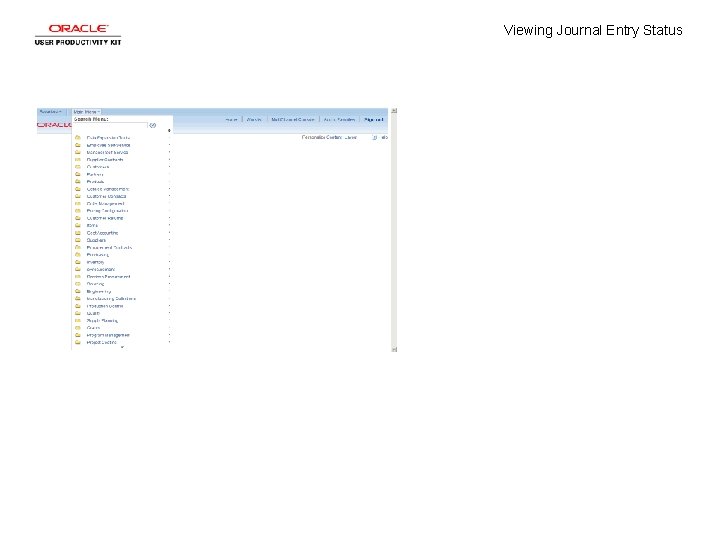Expand the Favorites dropdown

[x=51, y=112]
